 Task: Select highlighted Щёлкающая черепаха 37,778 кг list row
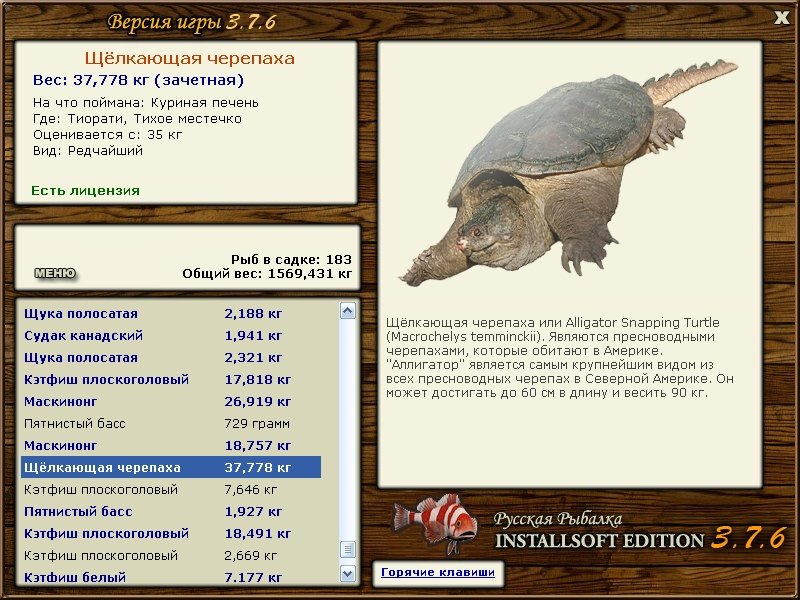pos(171,467)
